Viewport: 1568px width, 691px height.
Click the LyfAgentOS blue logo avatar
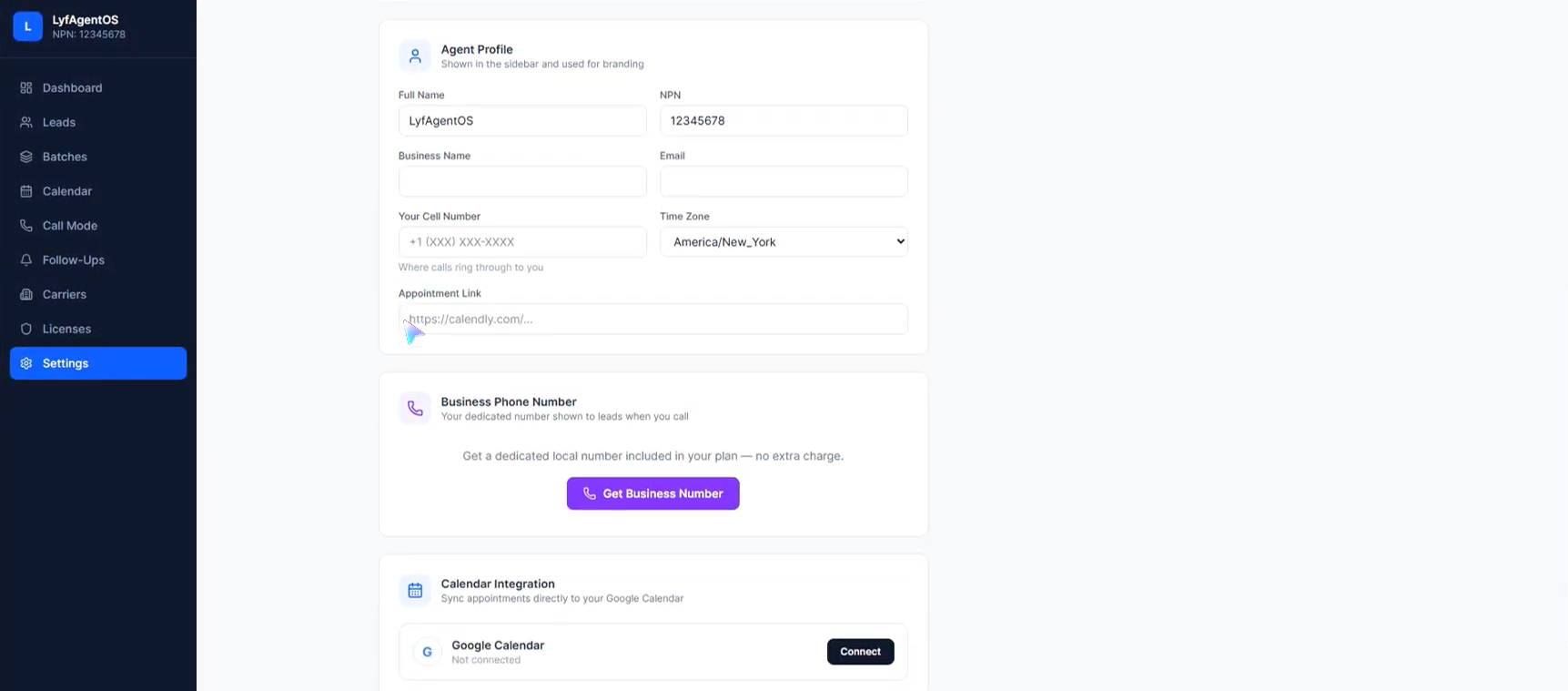click(x=27, y=26)
